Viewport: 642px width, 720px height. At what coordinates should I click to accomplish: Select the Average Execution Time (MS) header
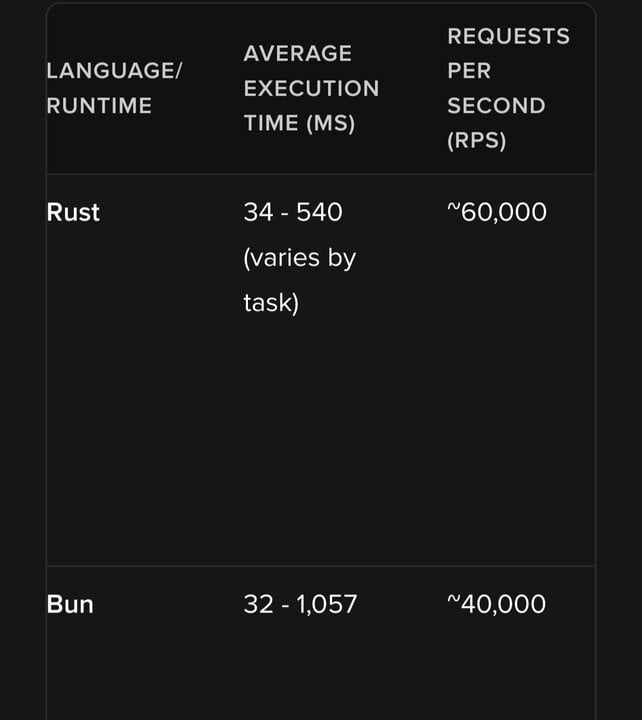(x=311, y=88)
